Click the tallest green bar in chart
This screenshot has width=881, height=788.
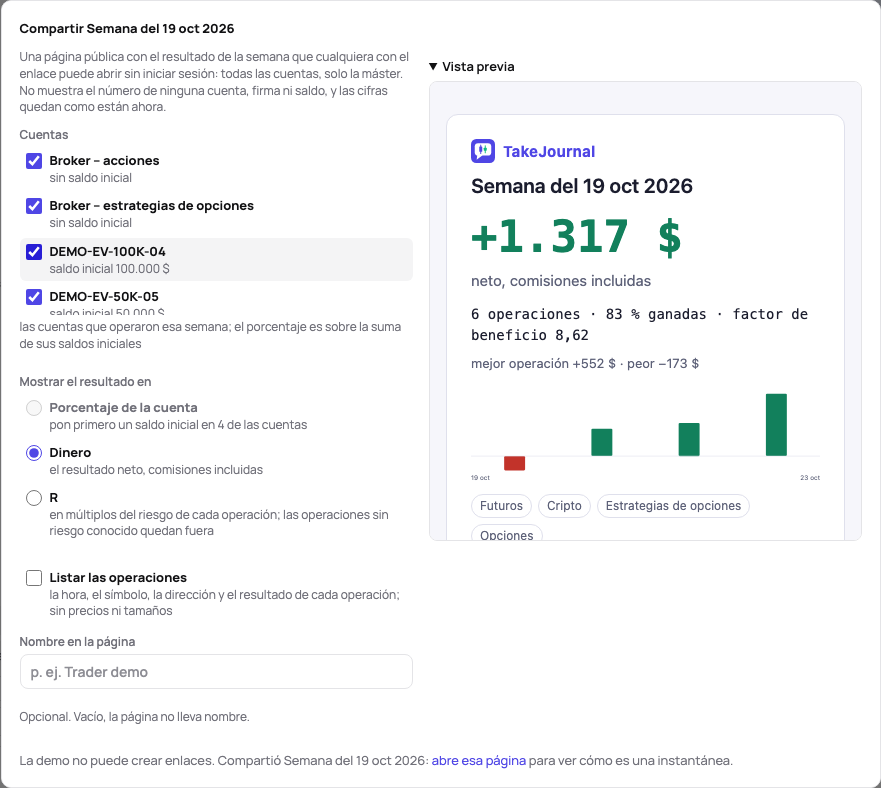pyautogui.click(x=776, y=425)
